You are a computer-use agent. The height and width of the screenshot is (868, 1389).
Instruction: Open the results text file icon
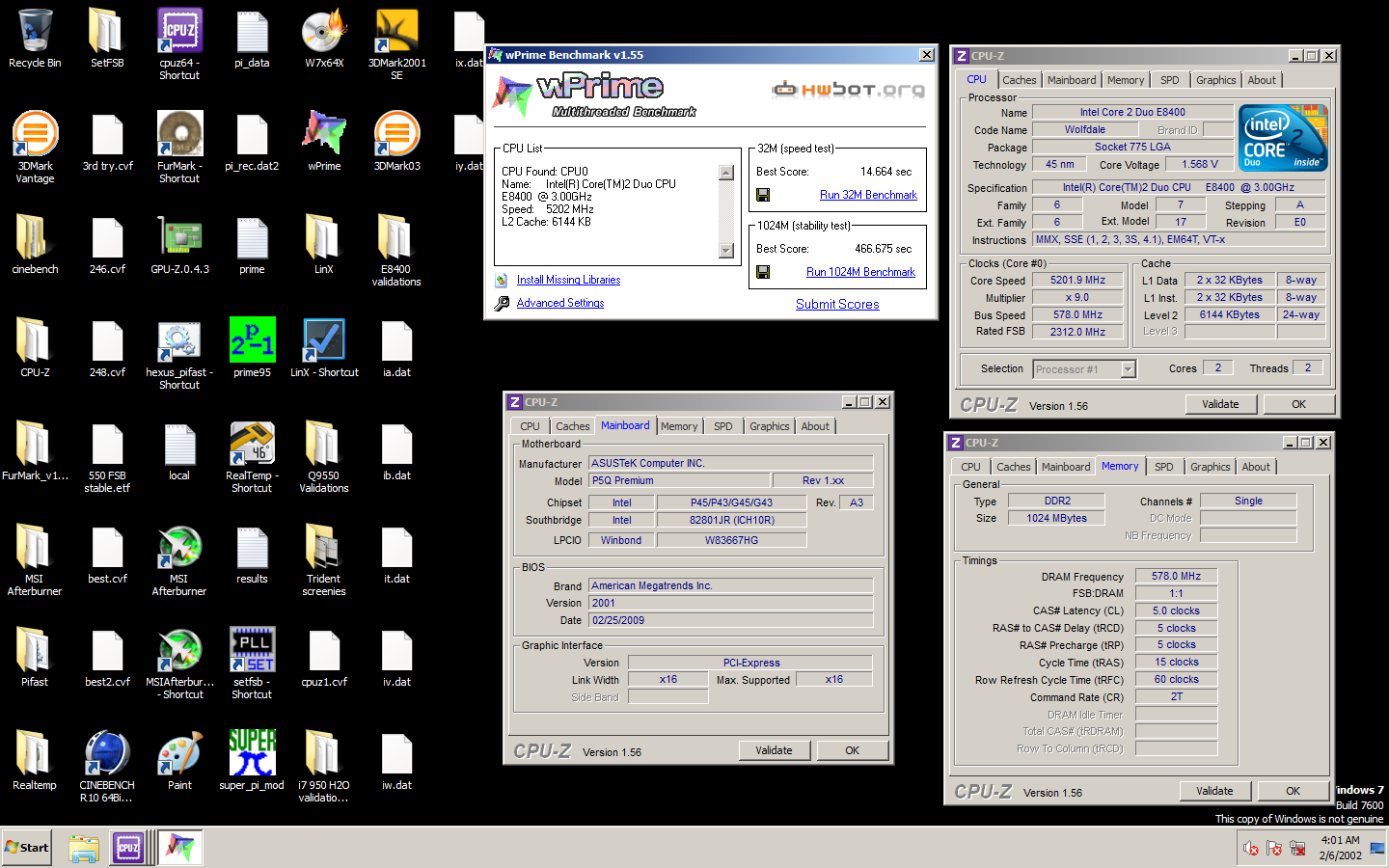[x=252, y=555]
